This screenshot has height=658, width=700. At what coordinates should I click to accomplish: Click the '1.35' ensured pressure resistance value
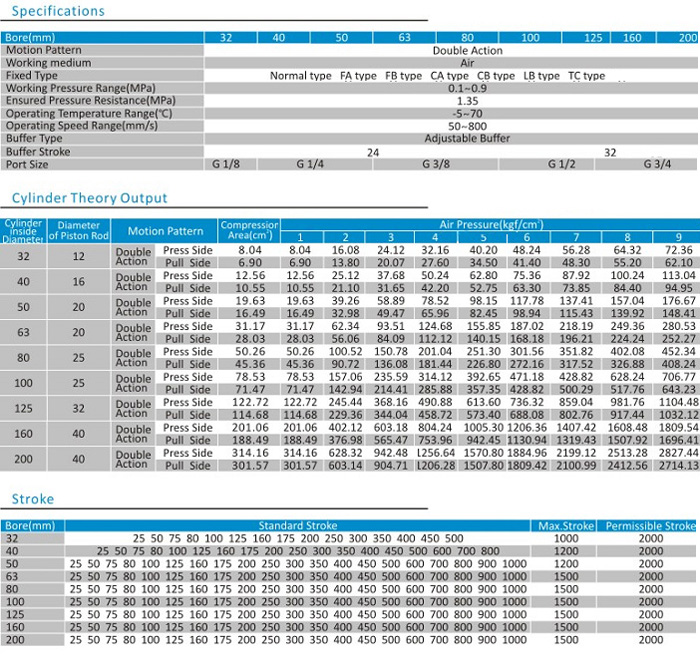point(467,101)
